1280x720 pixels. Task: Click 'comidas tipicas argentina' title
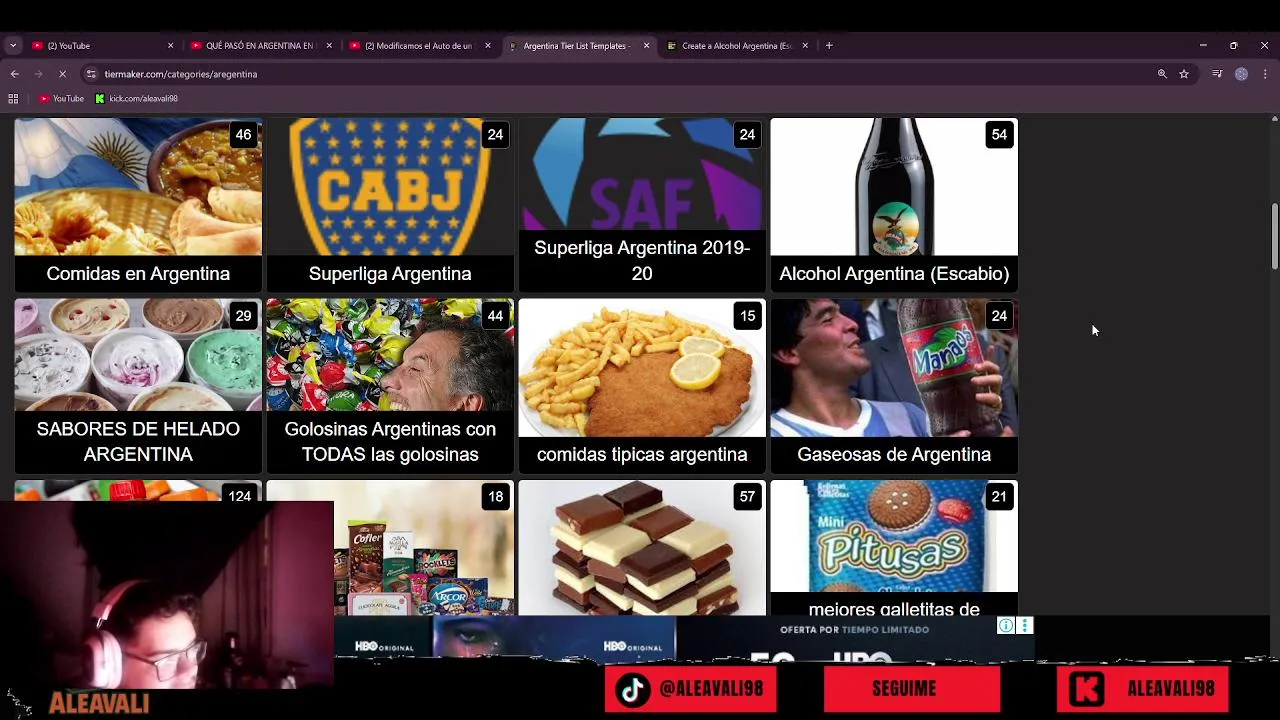click(x=642, y=454)
